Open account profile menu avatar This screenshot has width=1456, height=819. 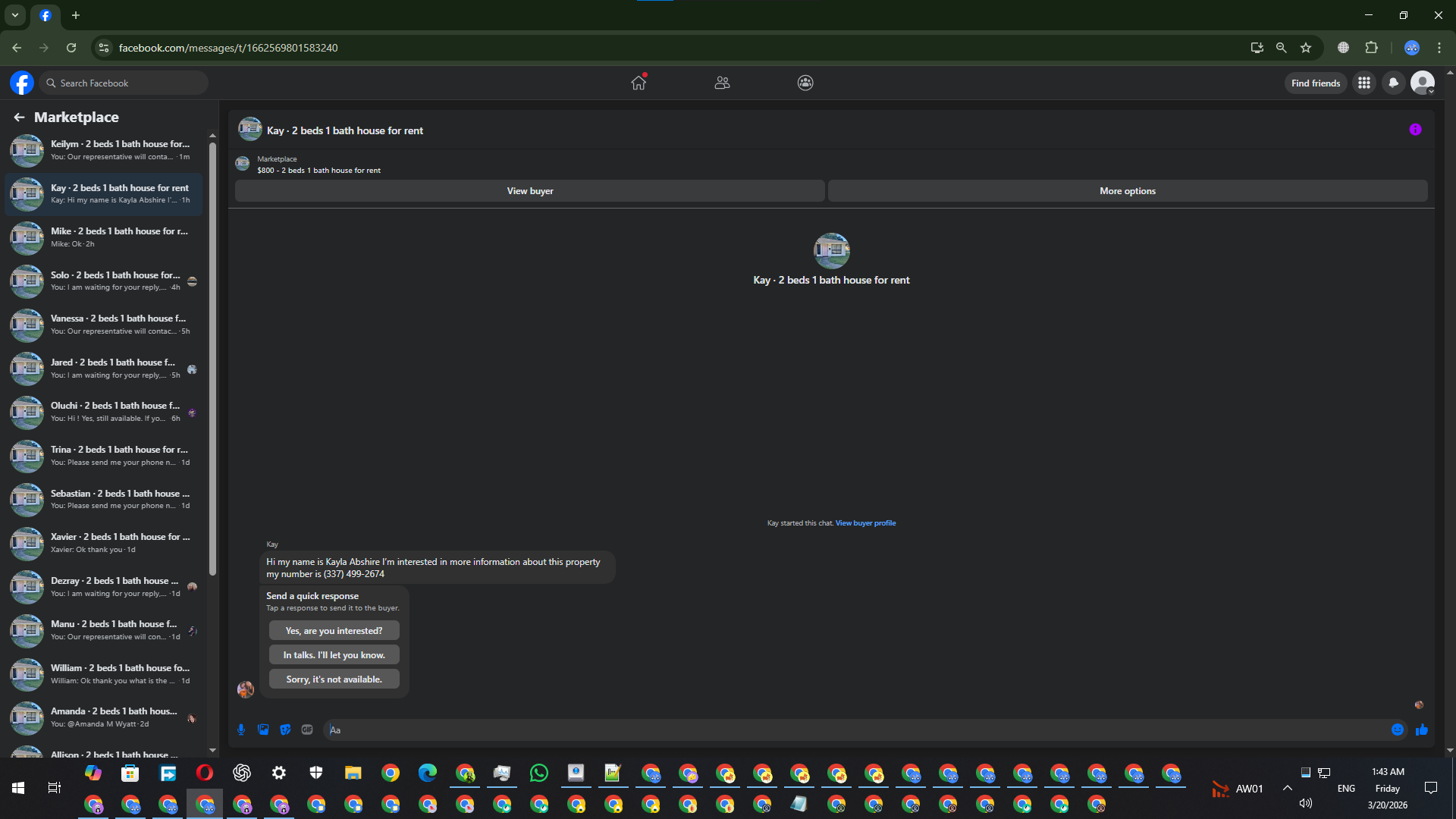coord(1422,83)
